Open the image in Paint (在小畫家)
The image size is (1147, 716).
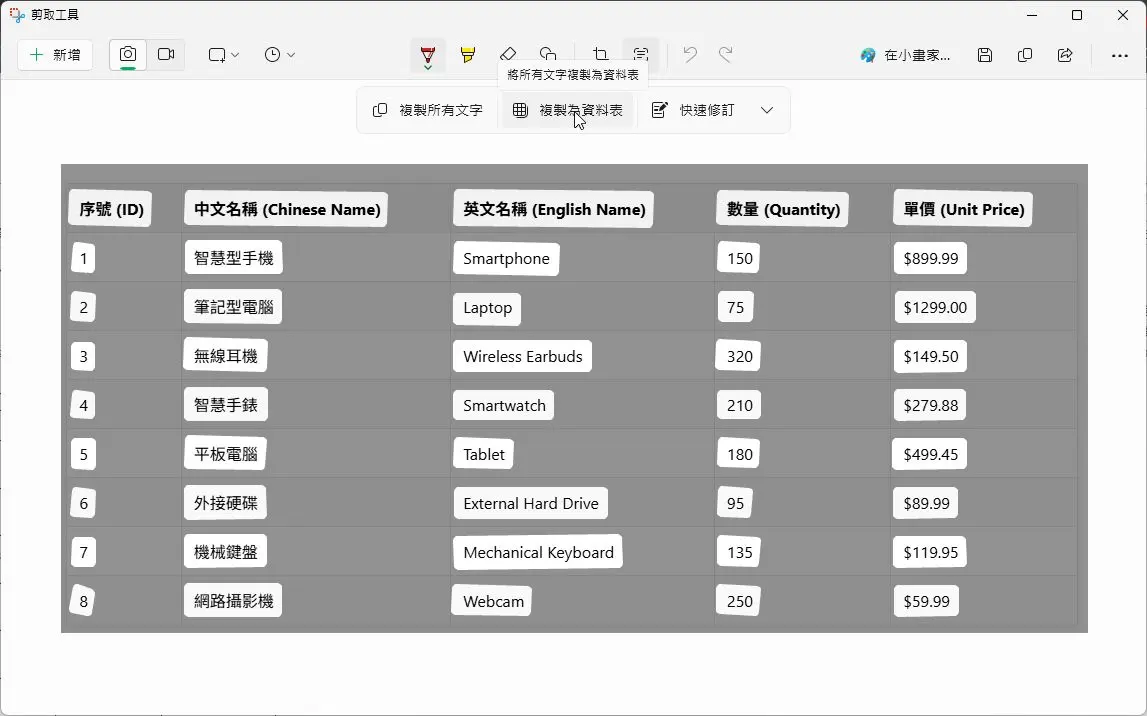point(906,55)
